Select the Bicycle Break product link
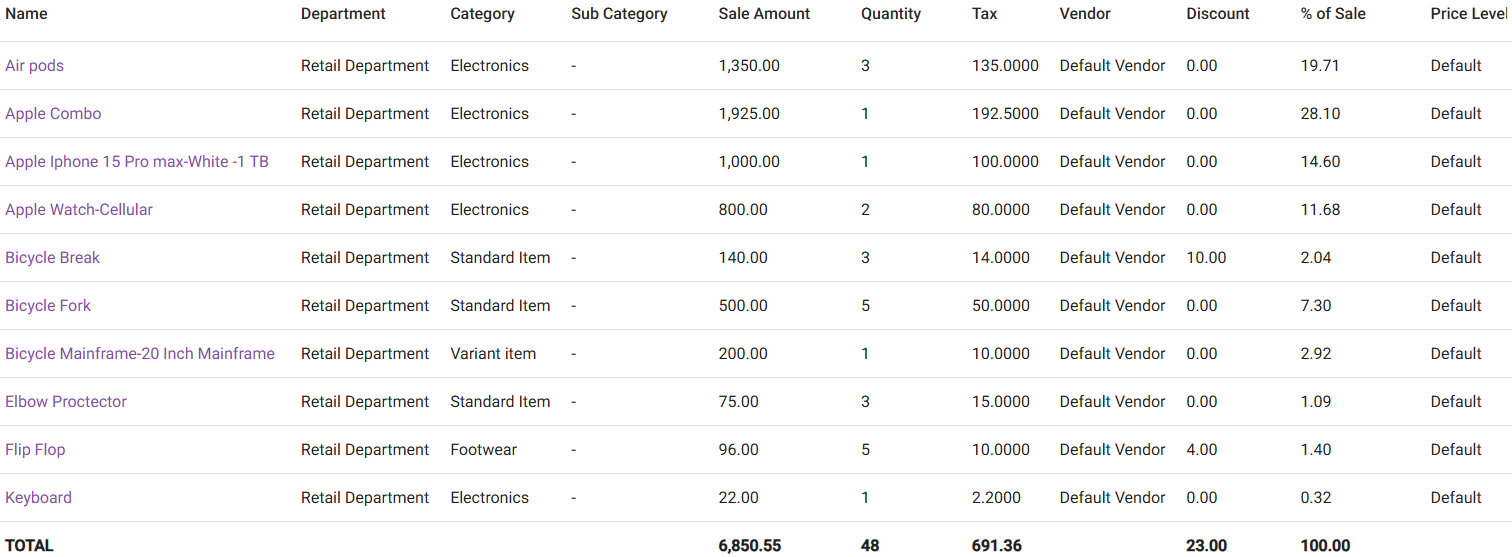Screen dimensions: 1512x557 pos(53,258)
